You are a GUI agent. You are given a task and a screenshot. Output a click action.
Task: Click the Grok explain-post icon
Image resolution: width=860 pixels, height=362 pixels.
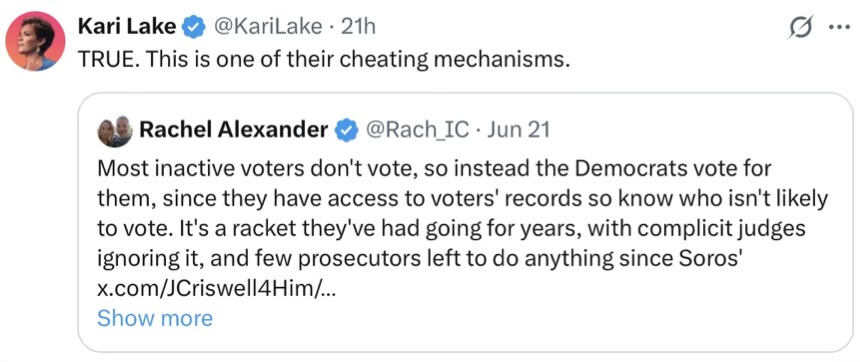click(799, 27)
